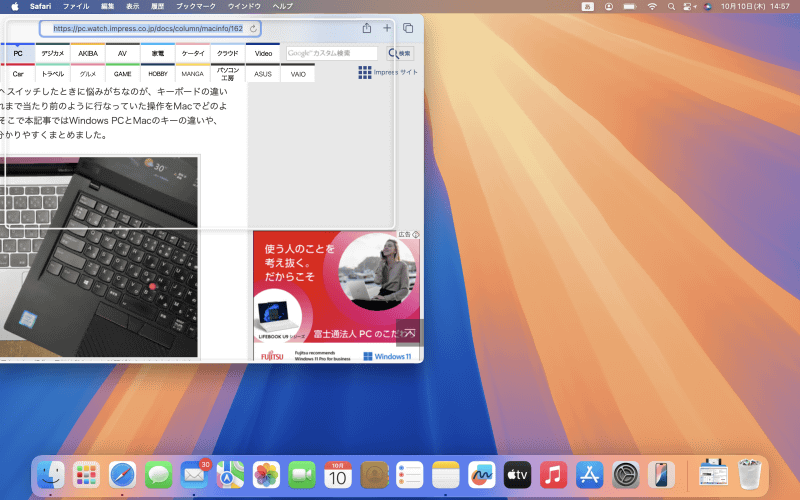Launch Notes from the Dock
800x500 pixels.
tap(445, 475)
